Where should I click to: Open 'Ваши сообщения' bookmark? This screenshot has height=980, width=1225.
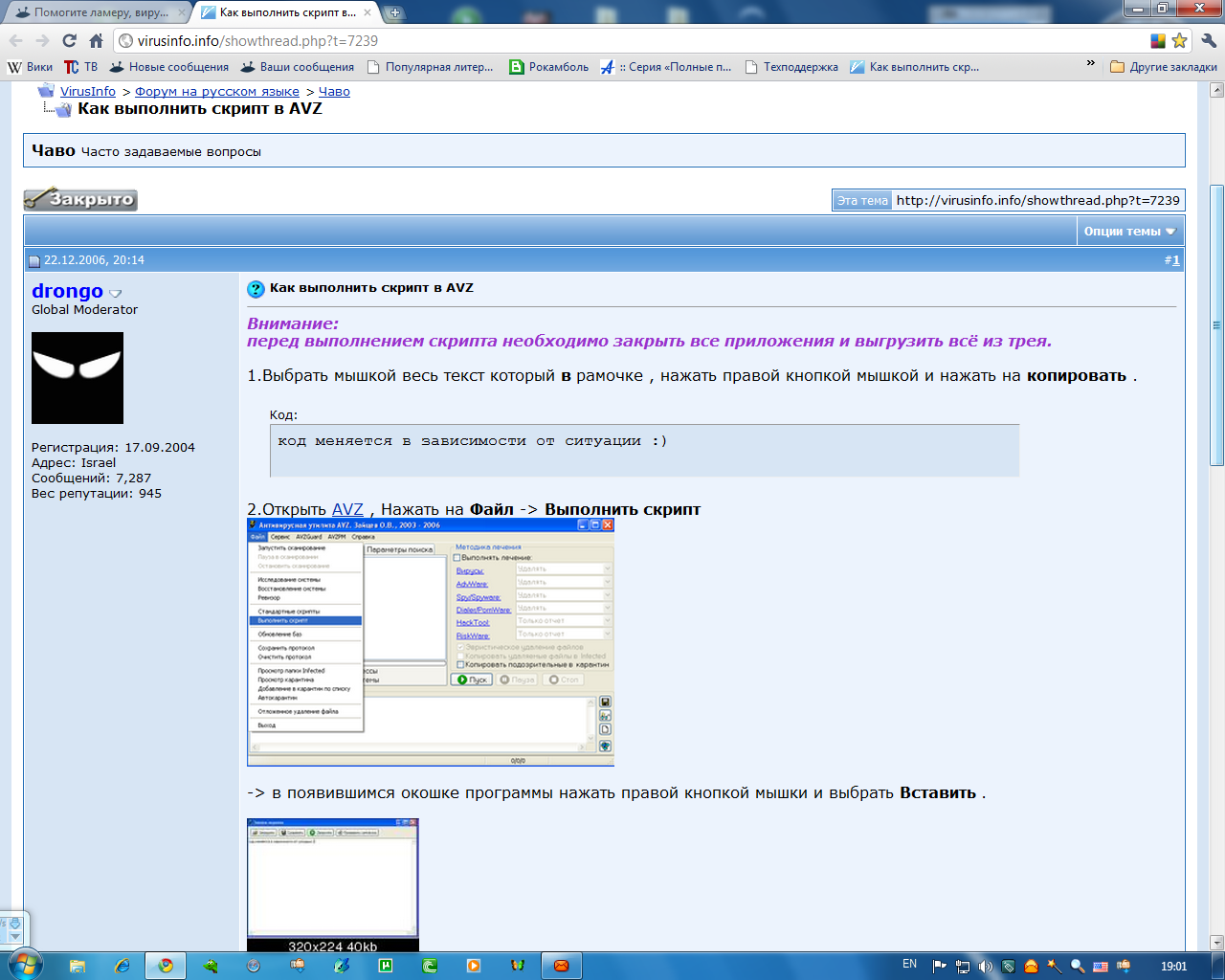(x=298, y=67)
